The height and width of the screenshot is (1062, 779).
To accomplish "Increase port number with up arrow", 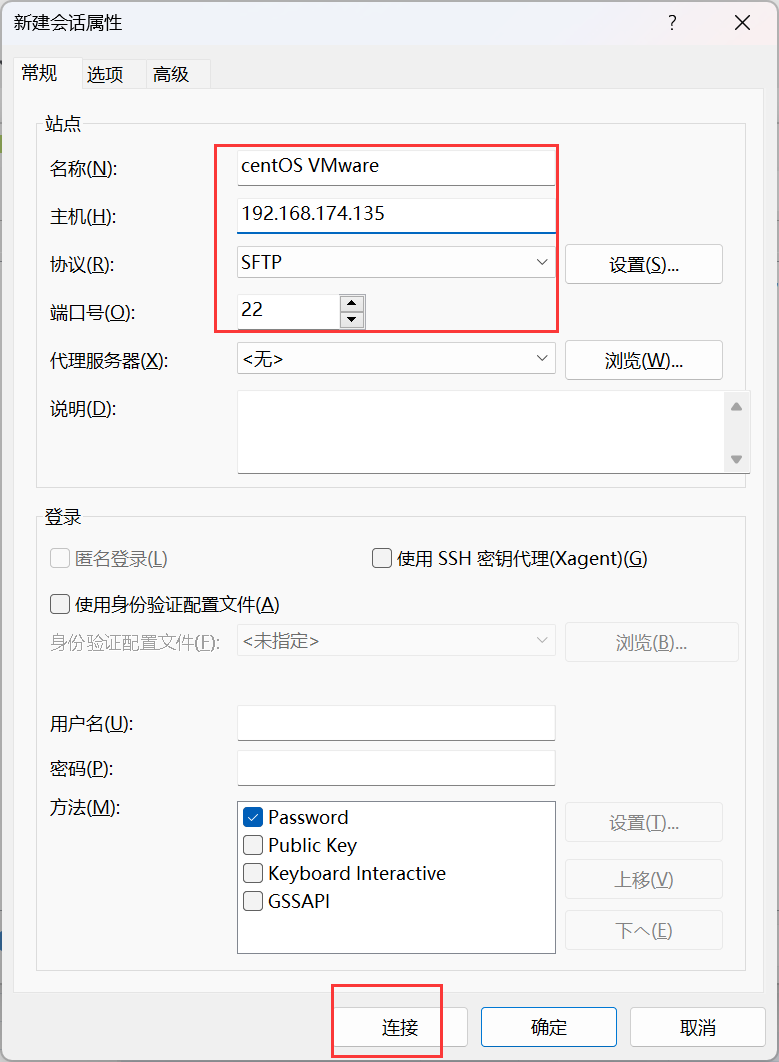I will [x=351, y=303].
